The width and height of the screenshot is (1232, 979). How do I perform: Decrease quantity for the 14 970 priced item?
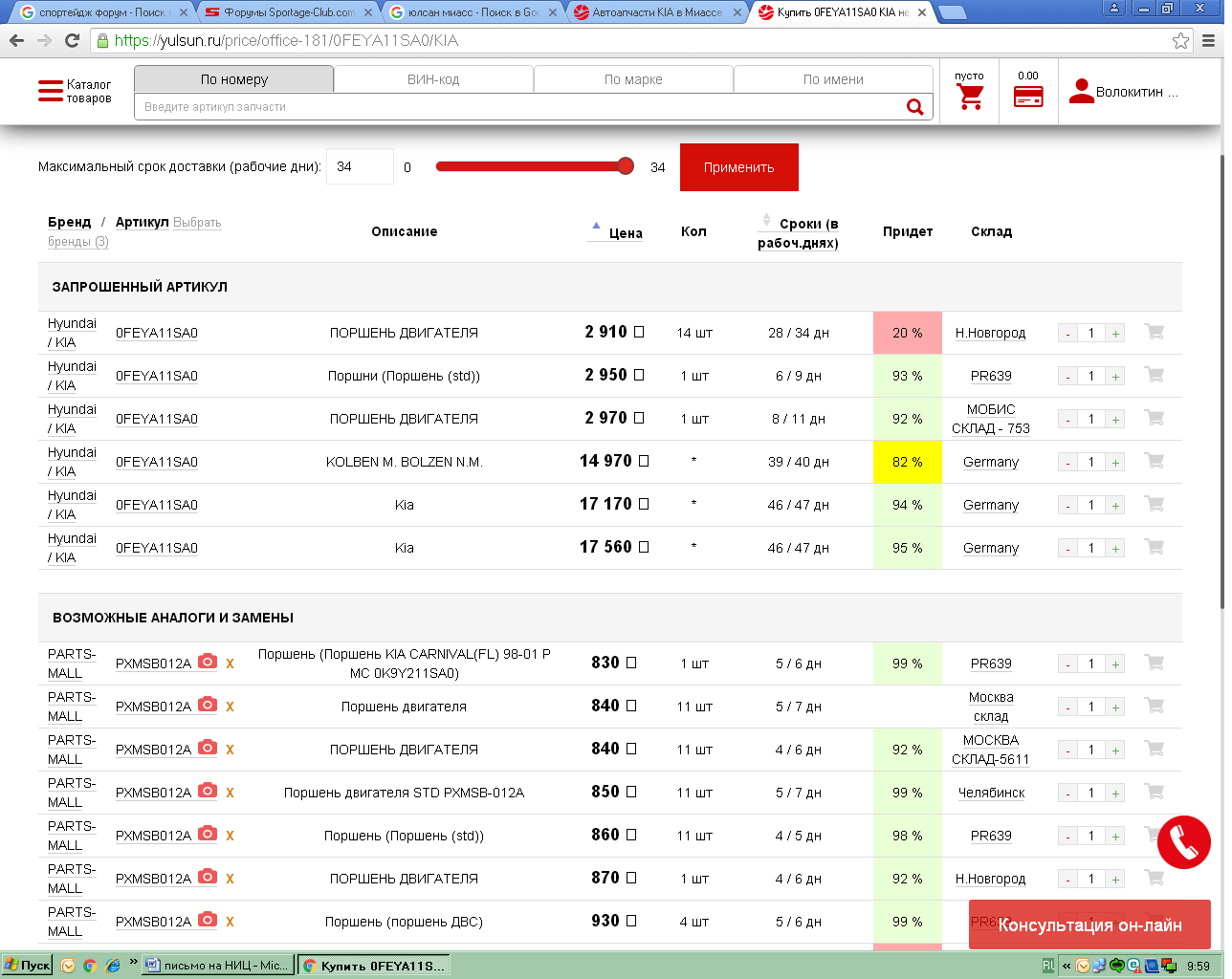tap(1067, 463)
